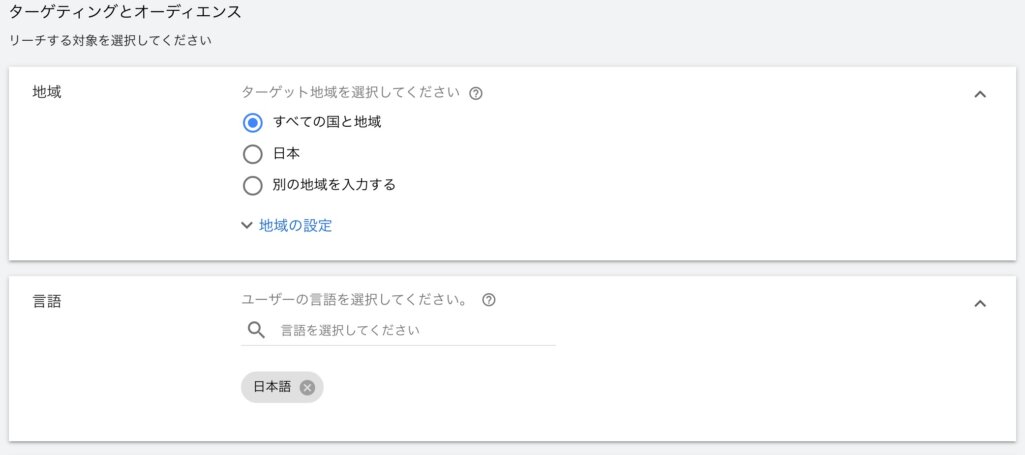Expand the down chevron before 地域の設定
The image size is (1025, 455).
pos(247,226)
